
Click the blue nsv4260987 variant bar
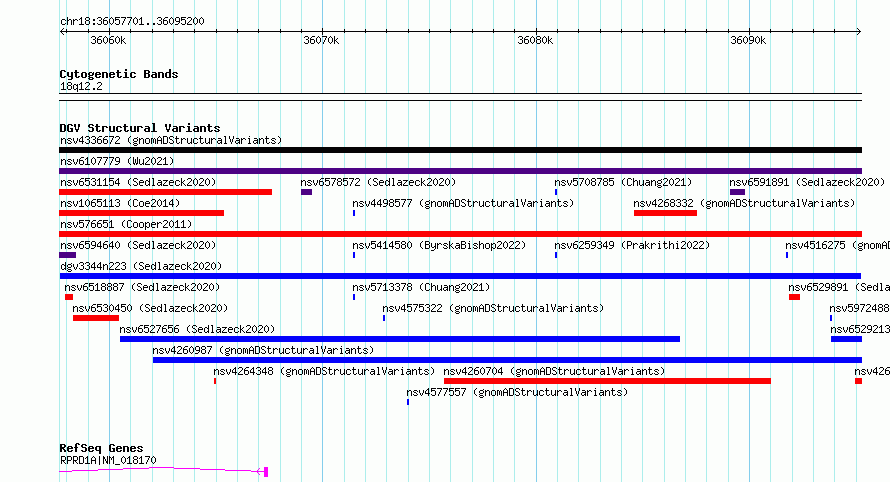point(507,360)
